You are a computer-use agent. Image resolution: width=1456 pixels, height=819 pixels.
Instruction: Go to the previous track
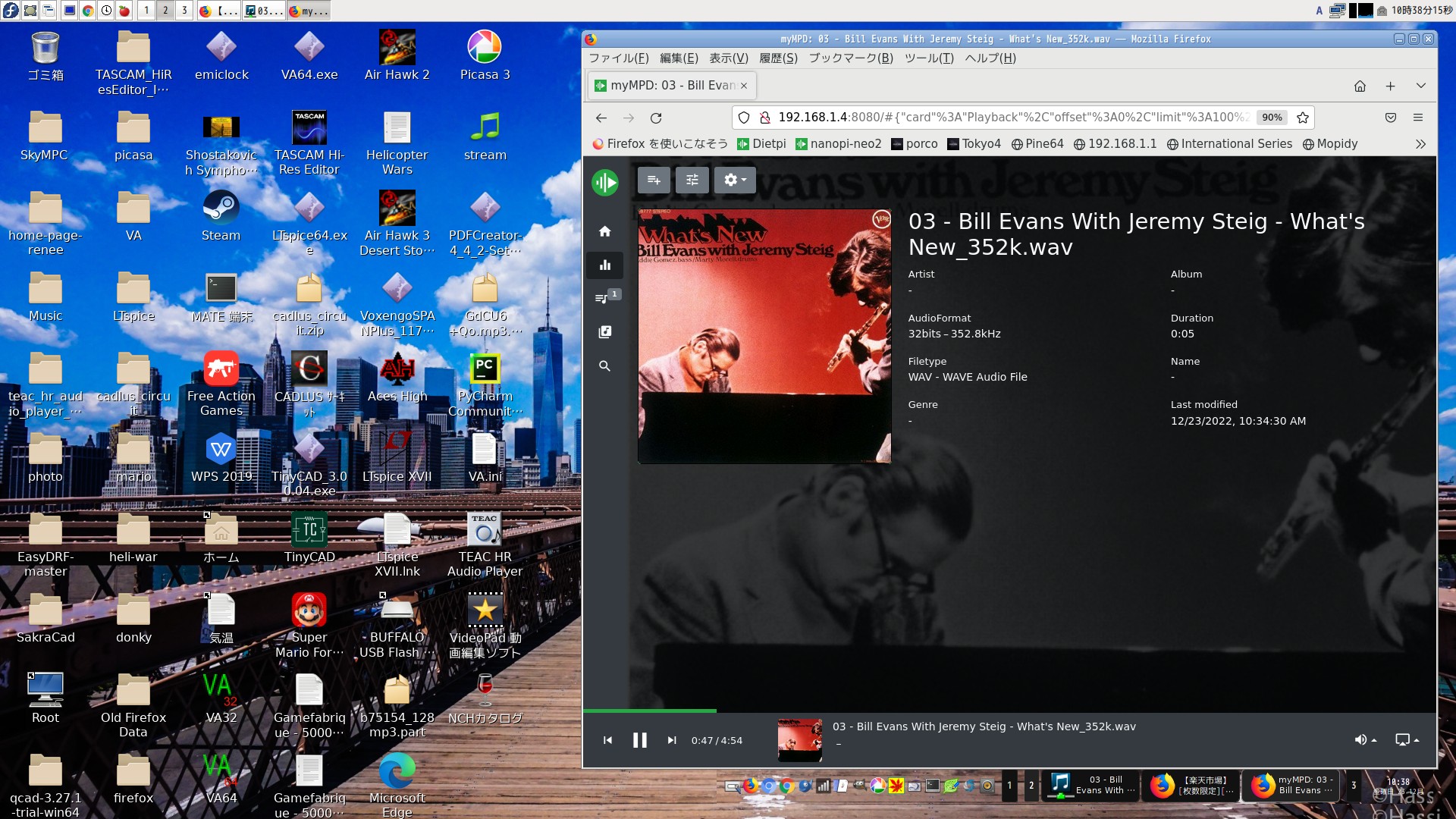(607, 740)
